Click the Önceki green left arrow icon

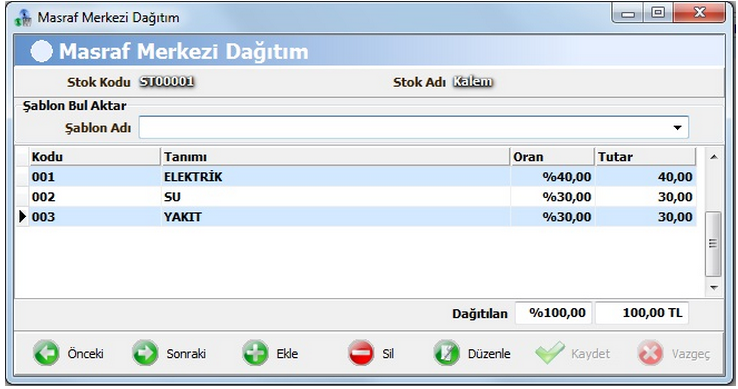point(46,353)
